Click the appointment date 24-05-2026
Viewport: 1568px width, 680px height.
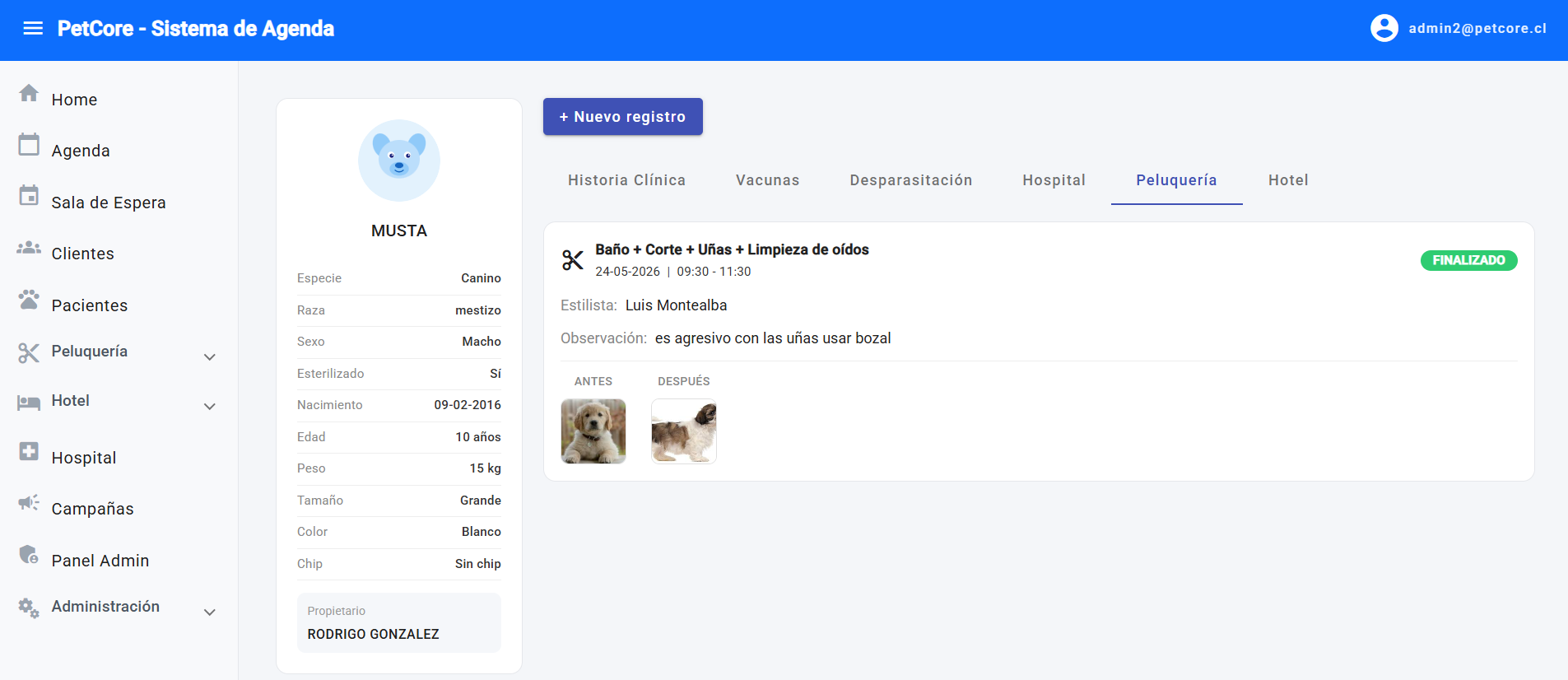pos(627,272)
